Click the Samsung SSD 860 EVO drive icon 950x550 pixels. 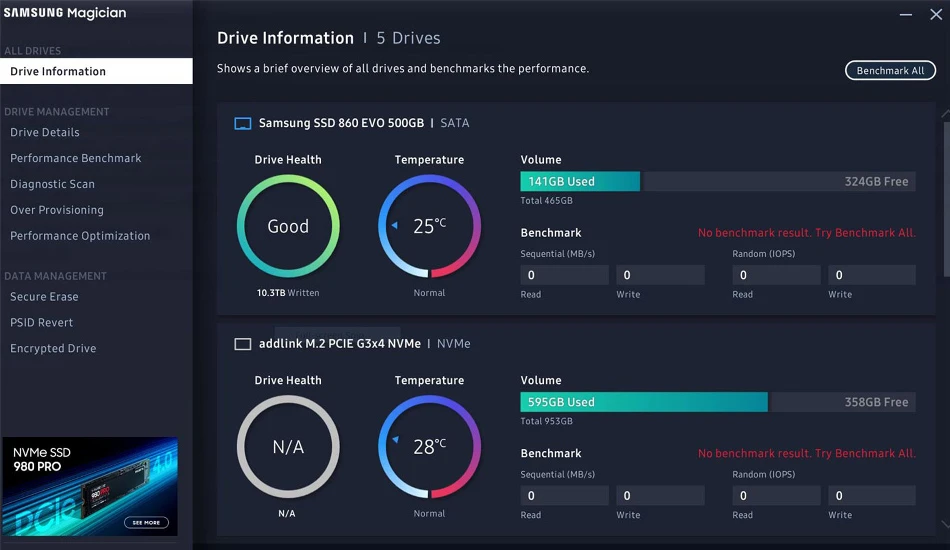click(x=242, y=124)
